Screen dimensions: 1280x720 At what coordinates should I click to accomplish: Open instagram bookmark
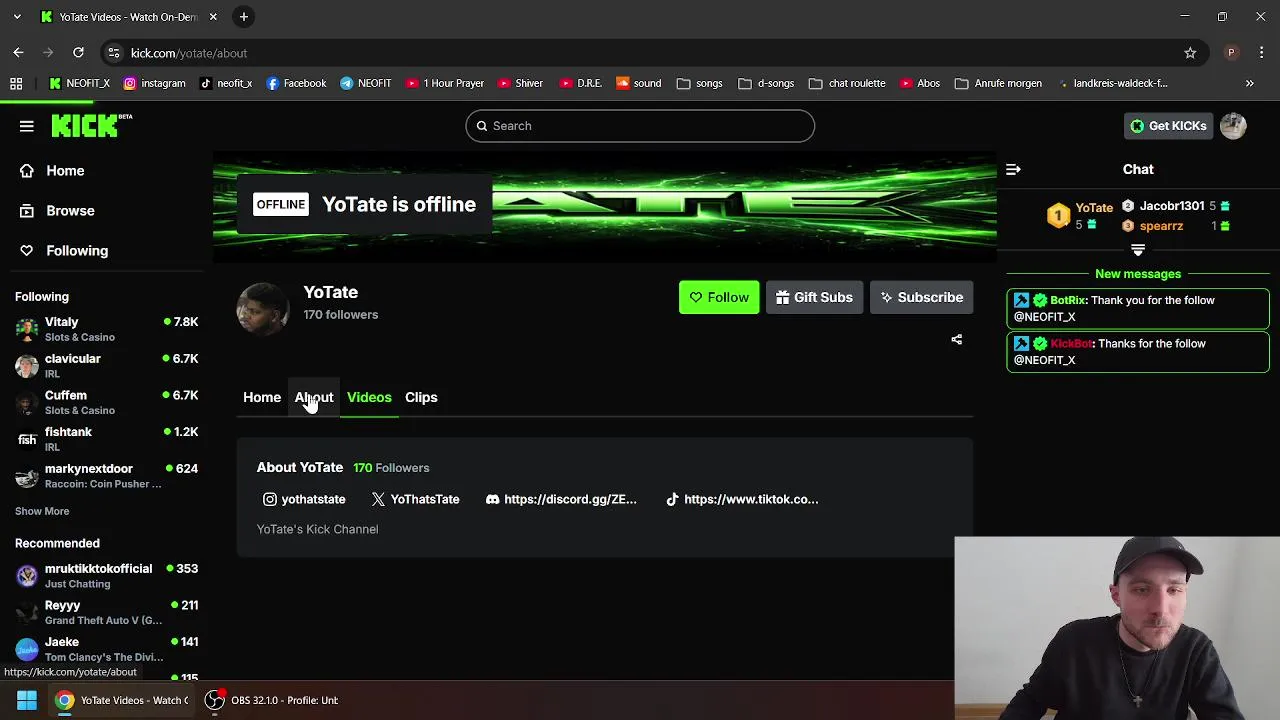point(154,83)
